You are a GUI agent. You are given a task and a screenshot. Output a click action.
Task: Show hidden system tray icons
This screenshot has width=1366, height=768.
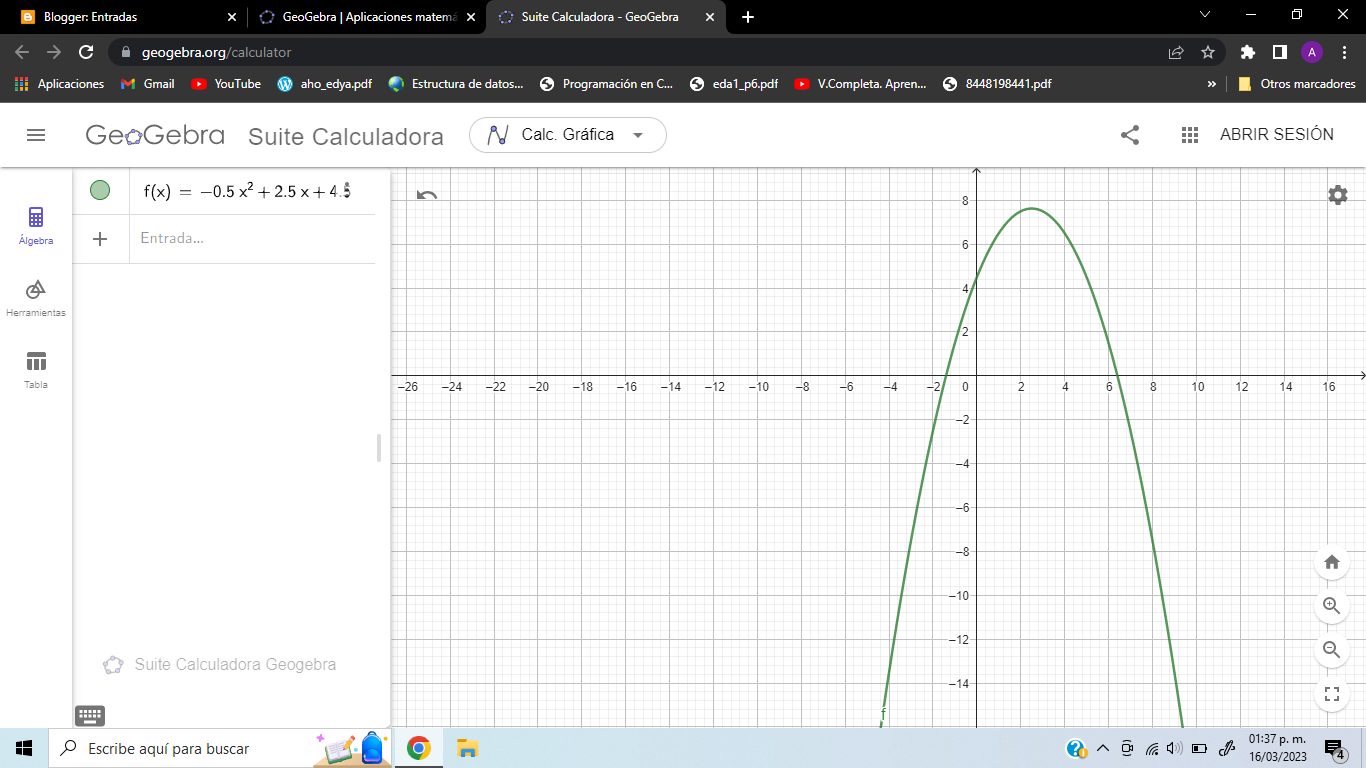pos(1103,748)
